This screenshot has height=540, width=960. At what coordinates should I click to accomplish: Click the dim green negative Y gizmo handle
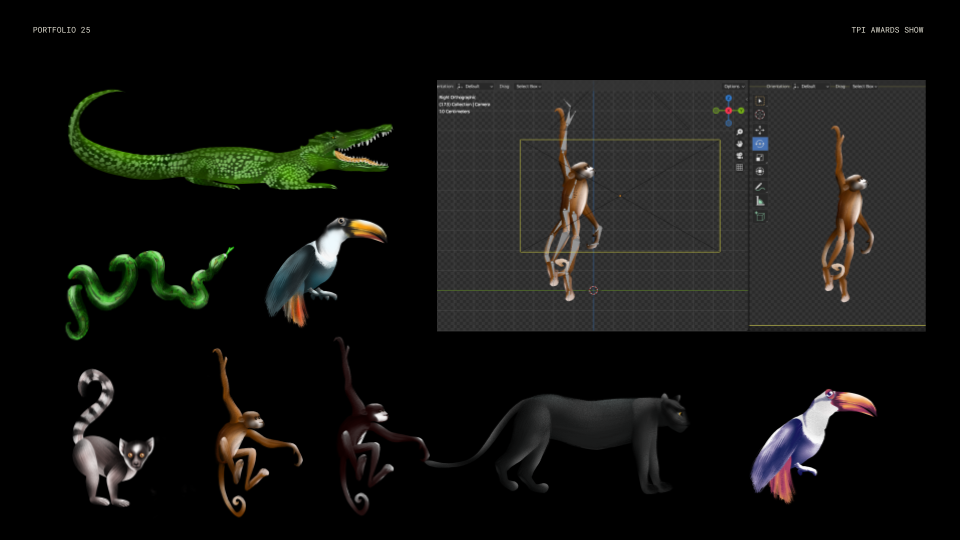(716, 111)
